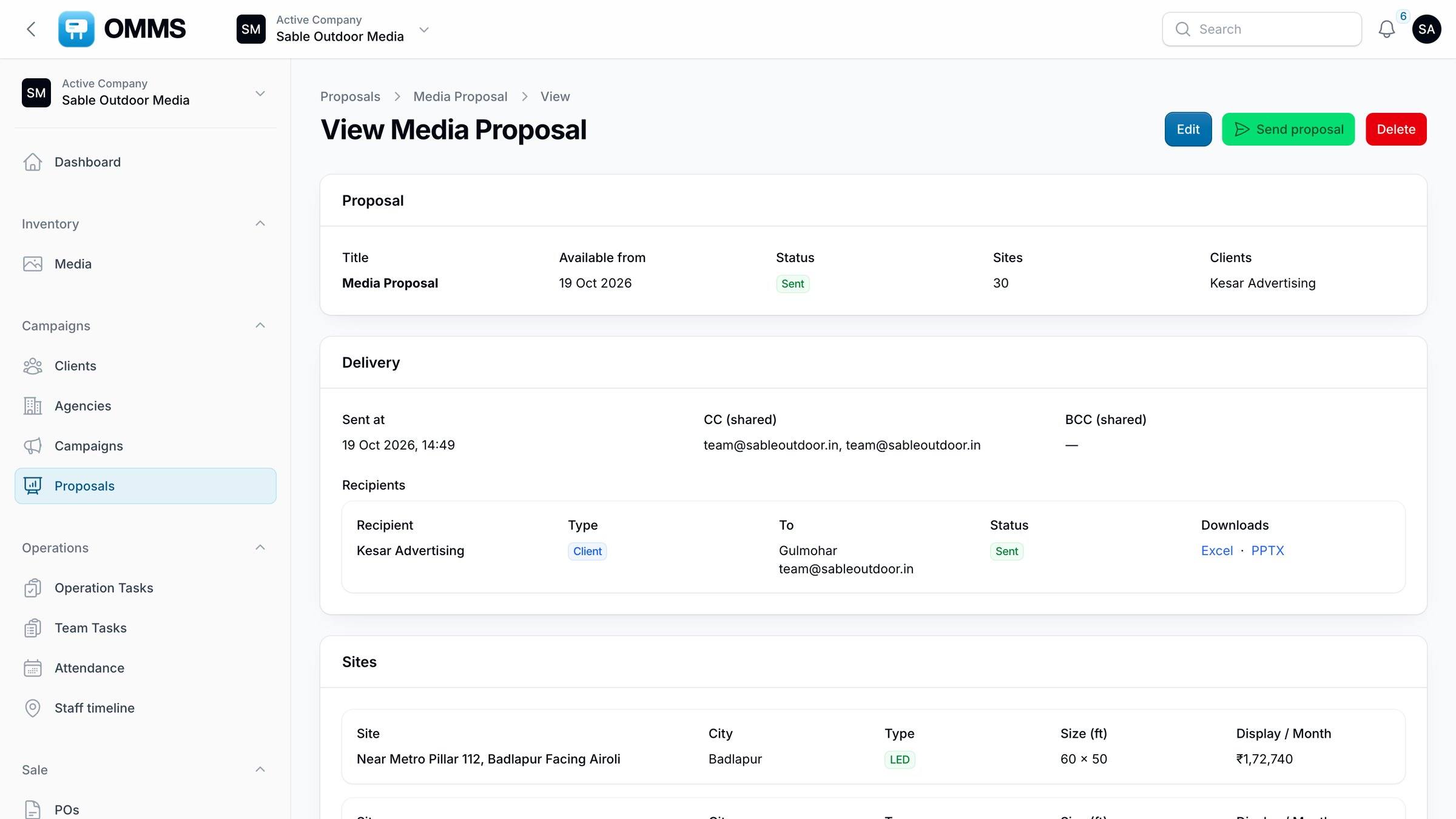Open the SA user avatar menu
This screenshot has width=1456, height=819.
[x=1427, y=29]
